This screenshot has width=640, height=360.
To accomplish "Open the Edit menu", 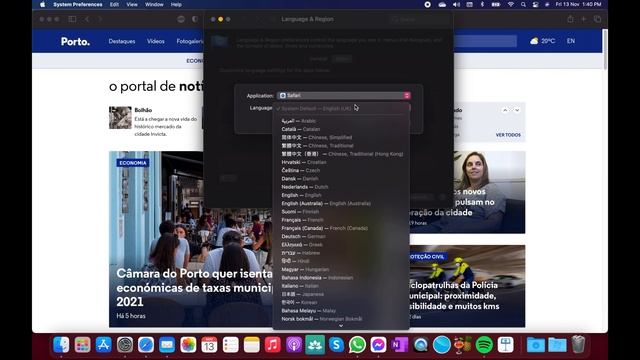I will pyautogui.click(x=114, y=4).
